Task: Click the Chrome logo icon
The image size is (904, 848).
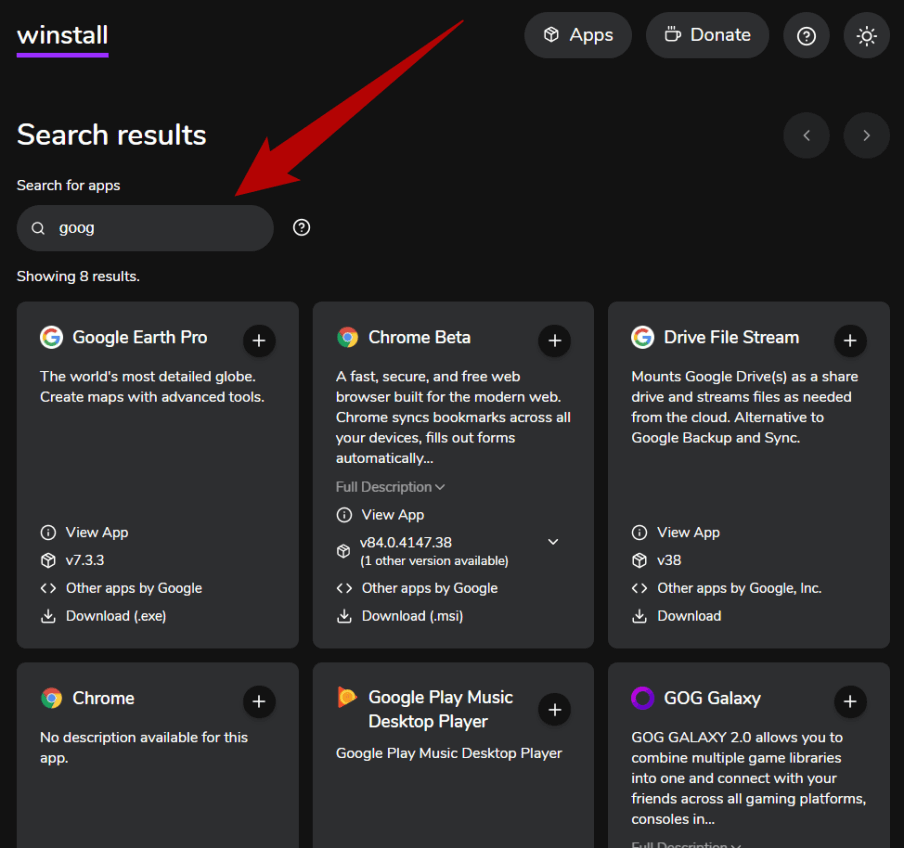Action: [x=51, y=698]
